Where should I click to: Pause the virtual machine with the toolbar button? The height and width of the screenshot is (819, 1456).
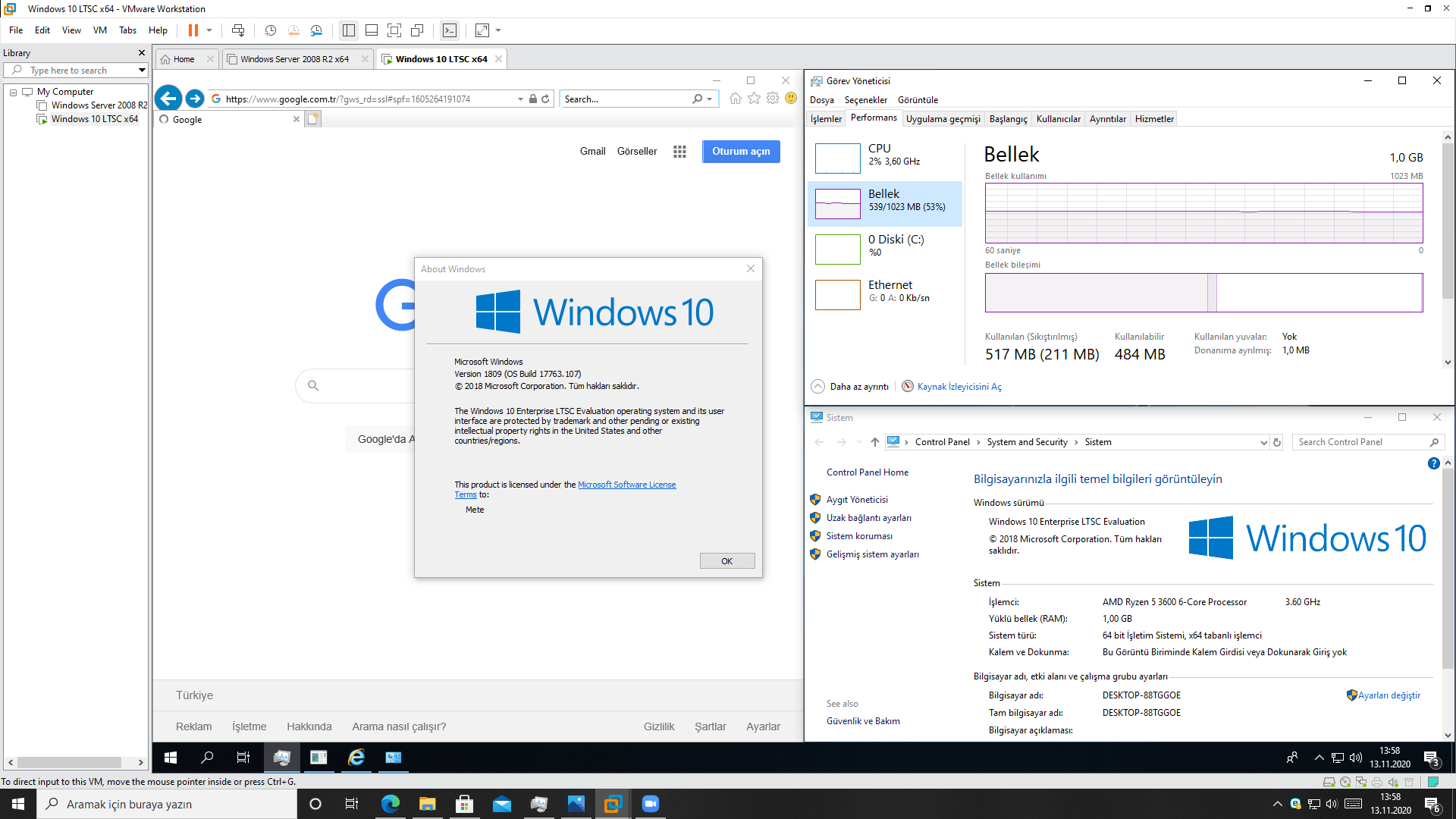[x=193, y=30]
